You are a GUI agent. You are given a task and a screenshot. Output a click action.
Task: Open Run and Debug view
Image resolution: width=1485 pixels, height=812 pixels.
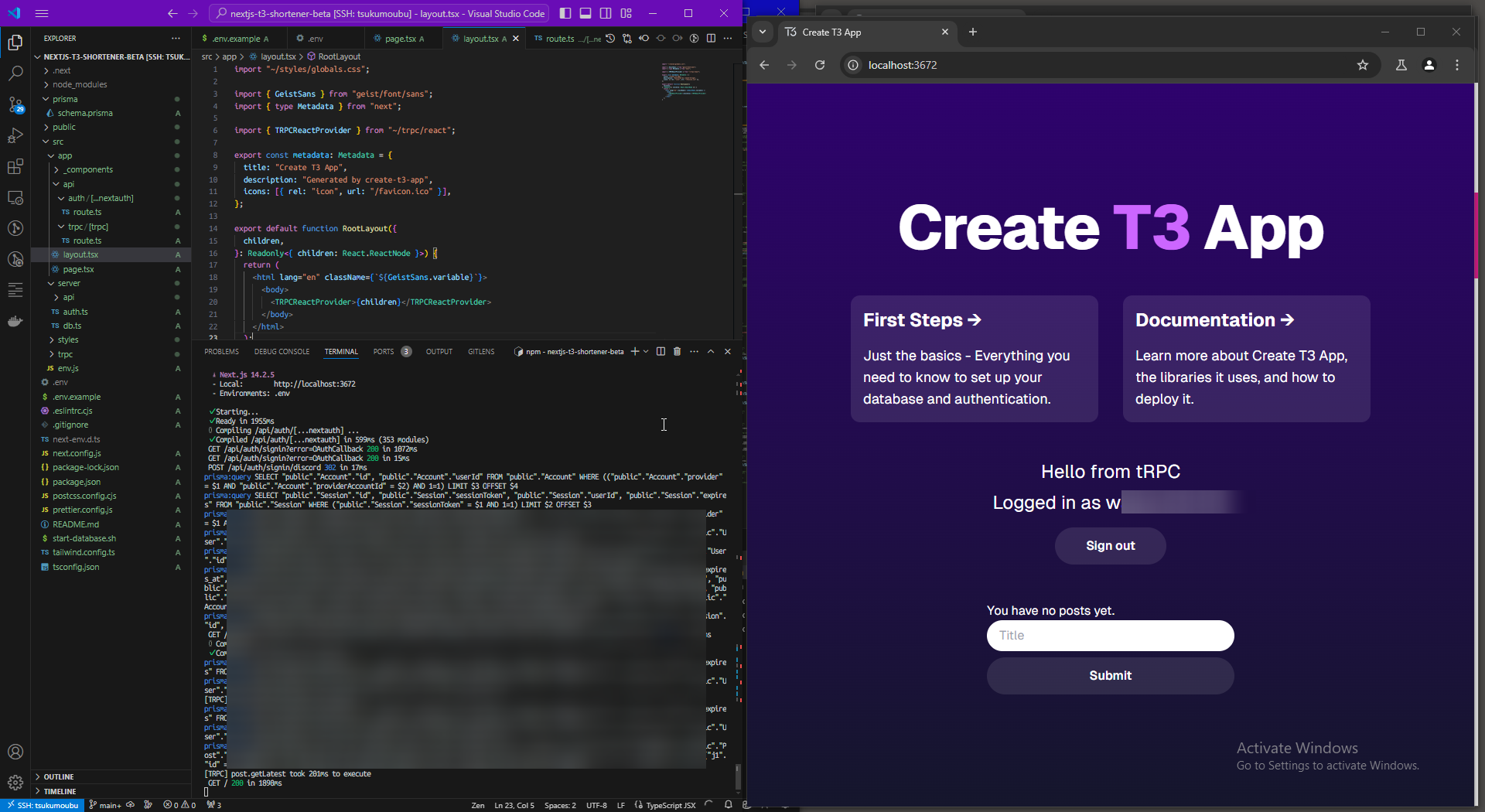click(x=15, y=135)
